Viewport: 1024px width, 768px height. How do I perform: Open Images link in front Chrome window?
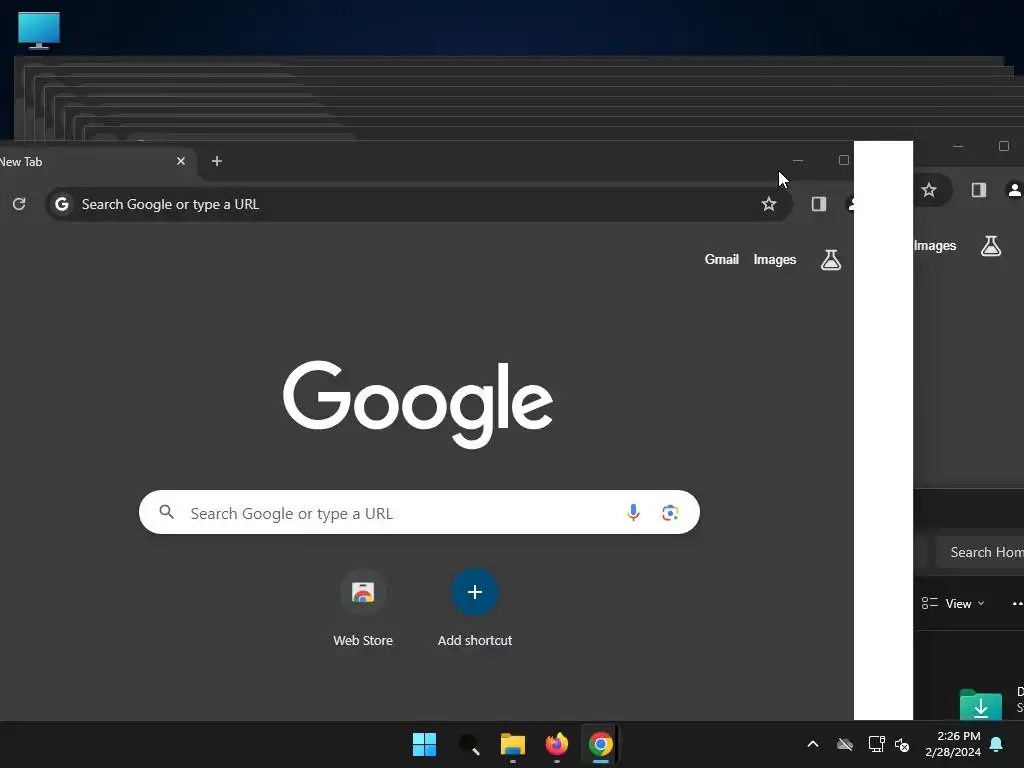tap(775, 259)
